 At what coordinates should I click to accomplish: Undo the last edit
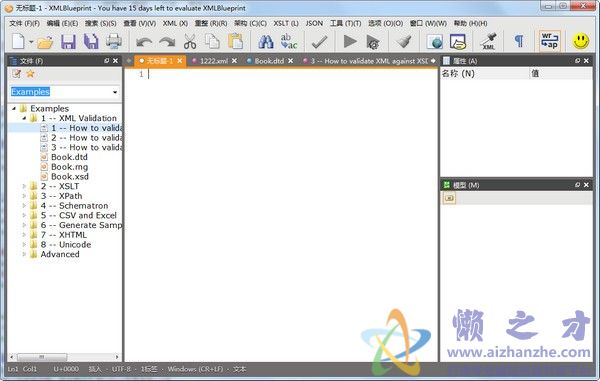[x=144, y=42]
